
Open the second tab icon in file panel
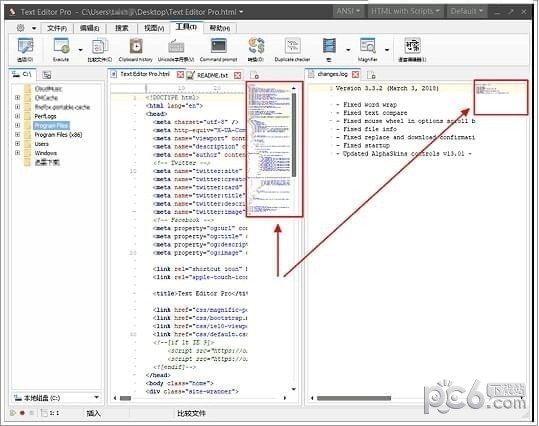tap(47, 75)
